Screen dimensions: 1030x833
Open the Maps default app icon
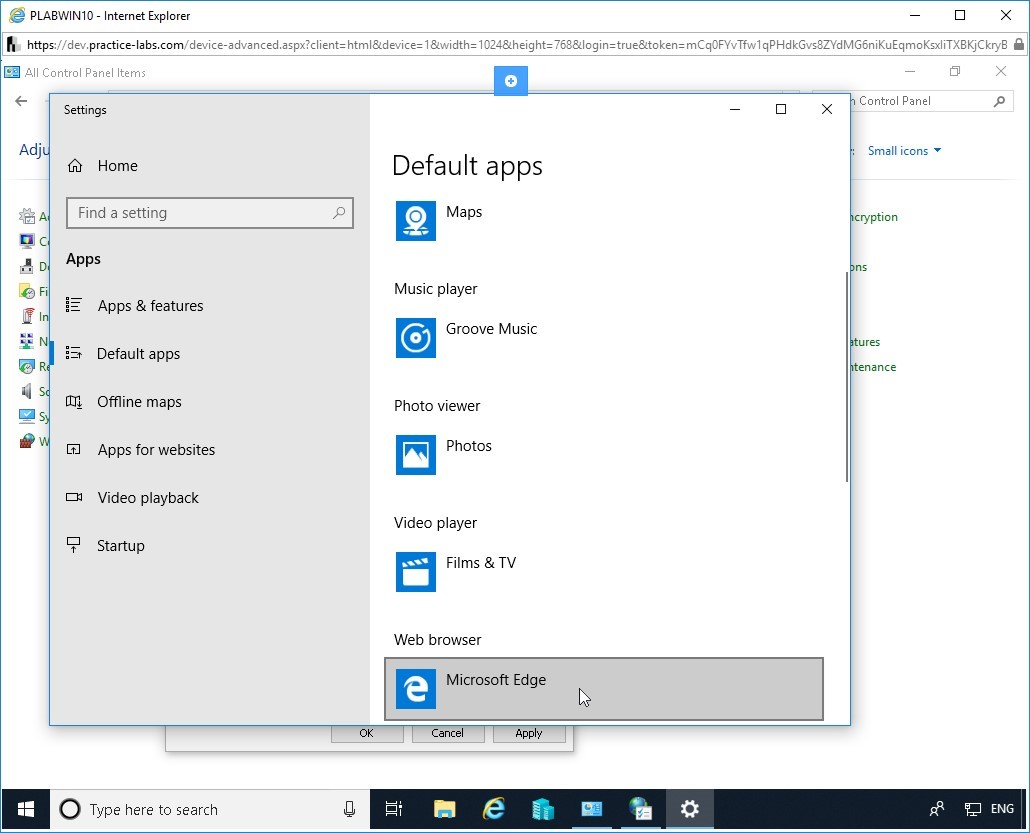[x=415, y=221]
